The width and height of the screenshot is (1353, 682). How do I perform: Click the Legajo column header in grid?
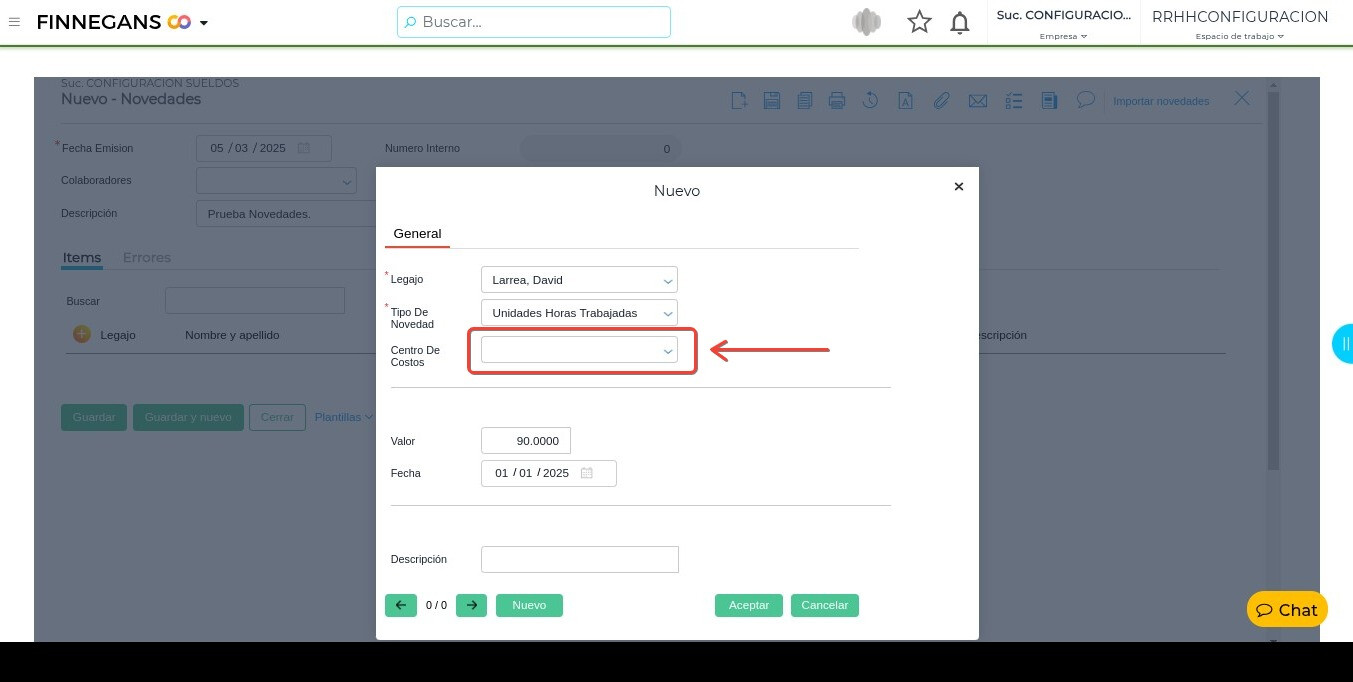pos(118,335)
